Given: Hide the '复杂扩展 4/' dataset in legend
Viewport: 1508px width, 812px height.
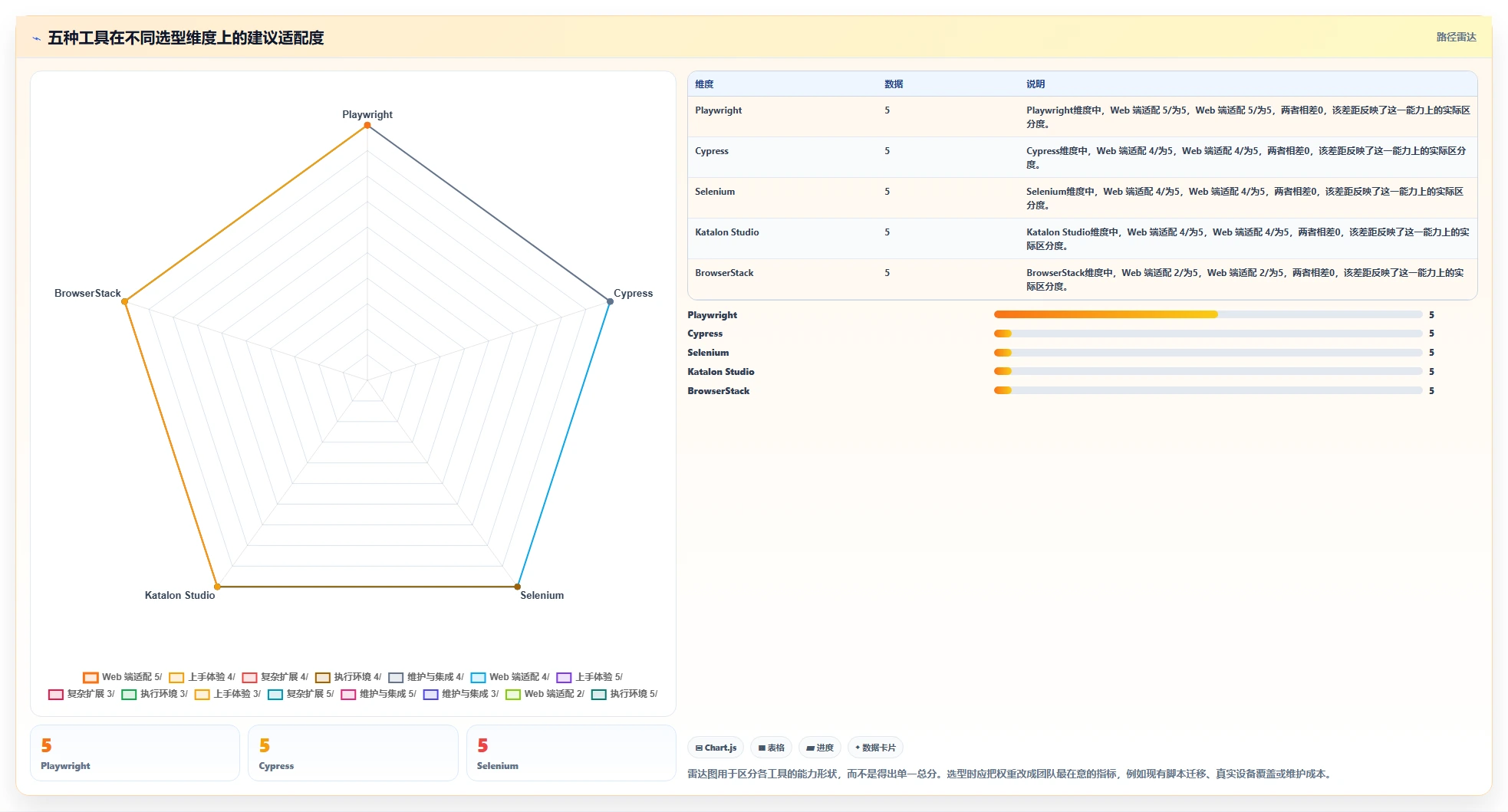Looking at the screenshot, I should [275, 677].
